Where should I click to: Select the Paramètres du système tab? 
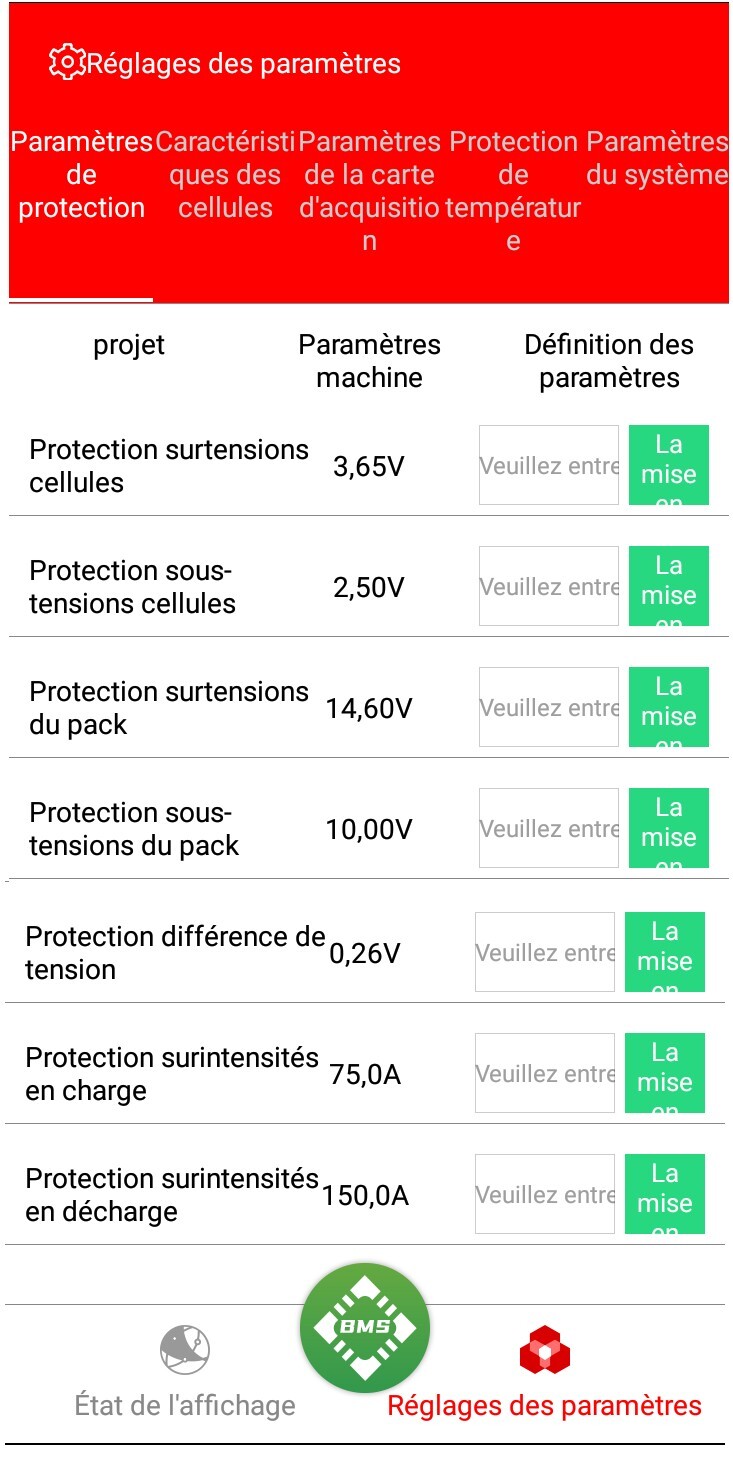657,158
